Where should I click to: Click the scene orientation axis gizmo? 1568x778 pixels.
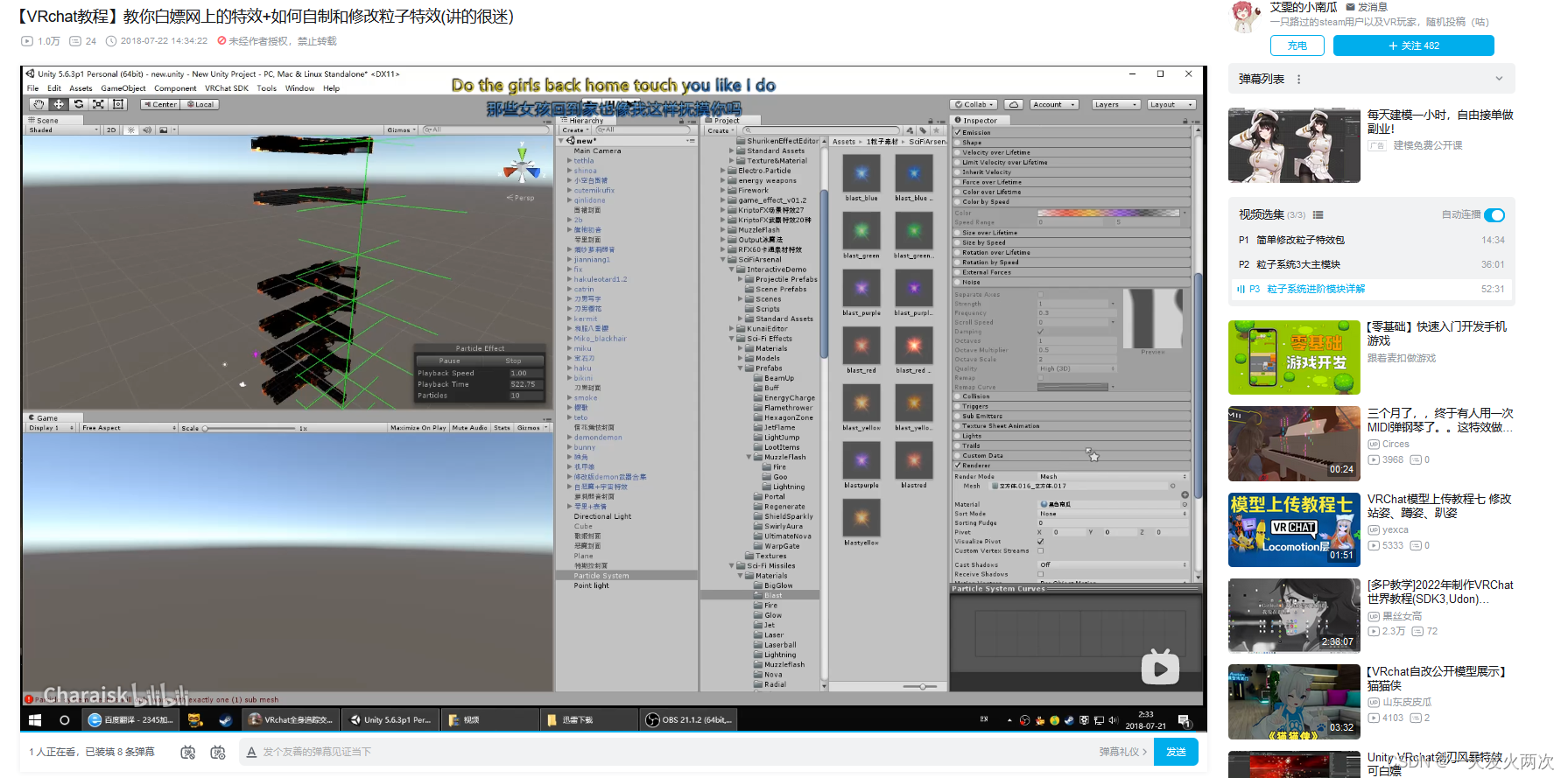point(522,166)
